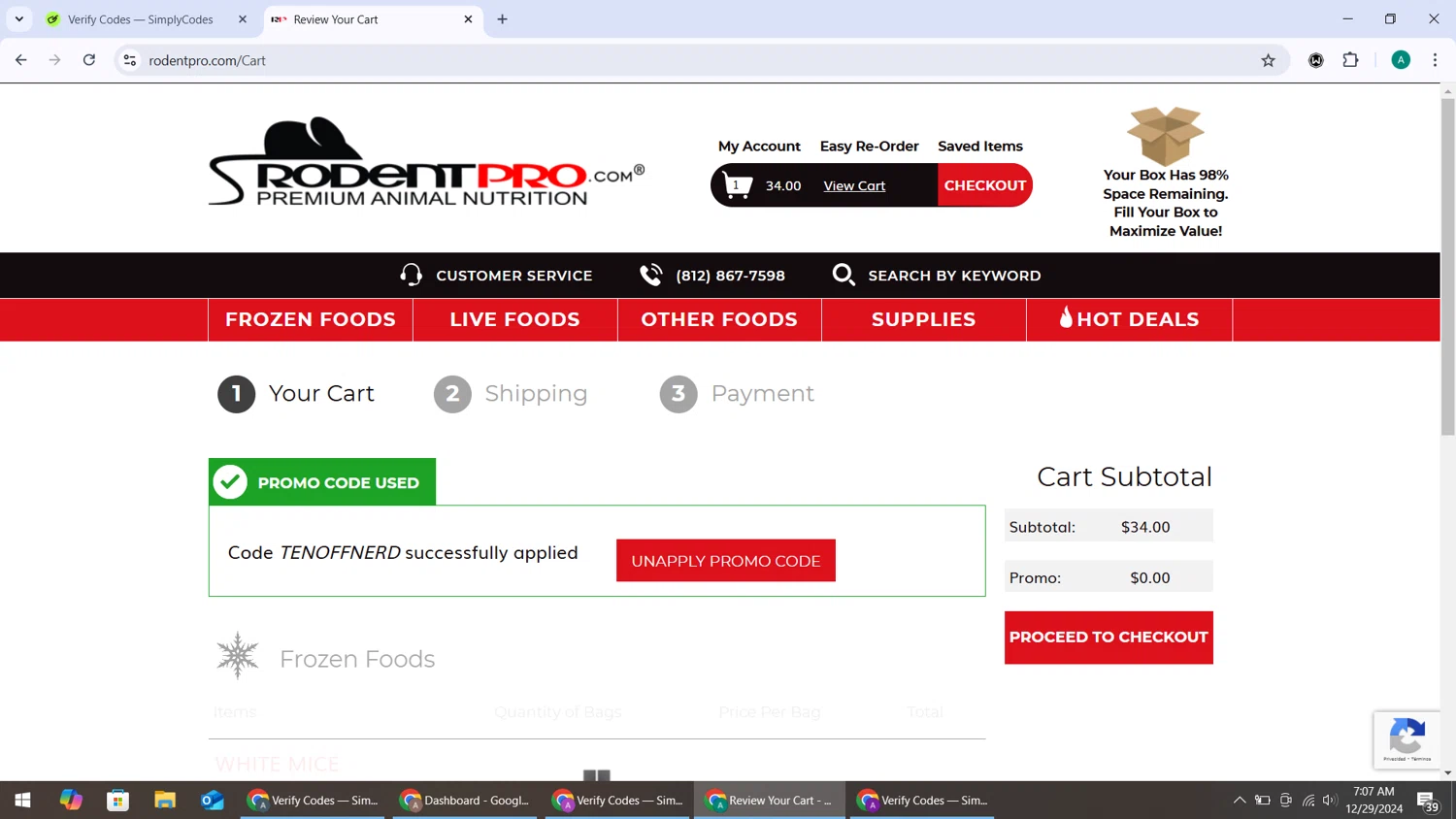Open Outlook from the taskbar
Viewport: 1456px width, 819px height.
tap(213, 801)
